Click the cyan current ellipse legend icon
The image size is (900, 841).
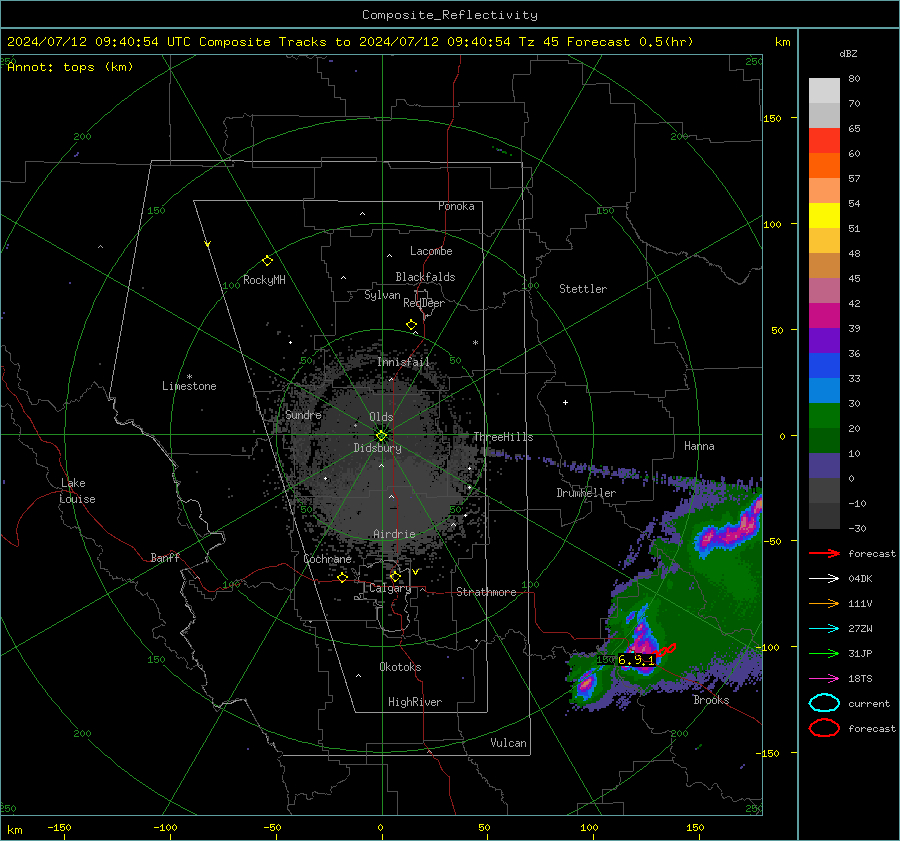824,703
